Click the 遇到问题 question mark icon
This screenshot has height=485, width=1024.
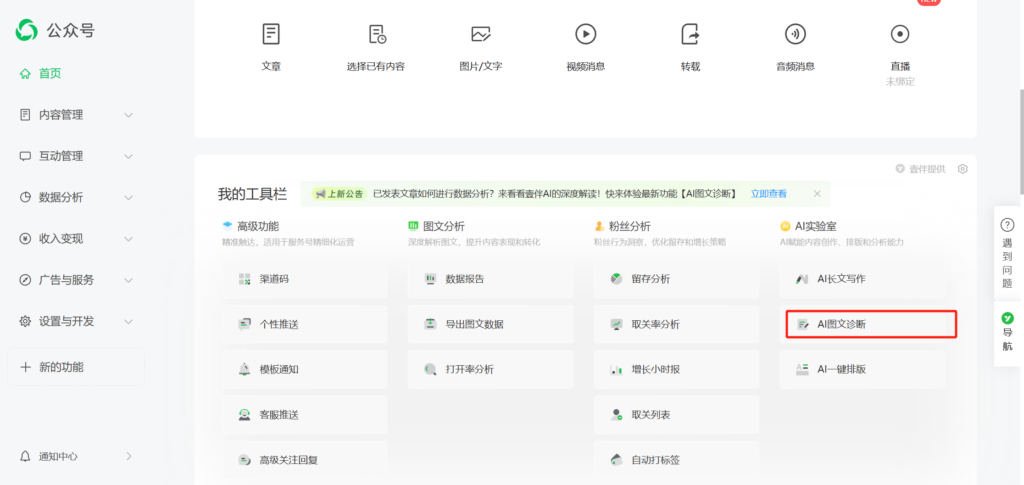[1008, 225]
